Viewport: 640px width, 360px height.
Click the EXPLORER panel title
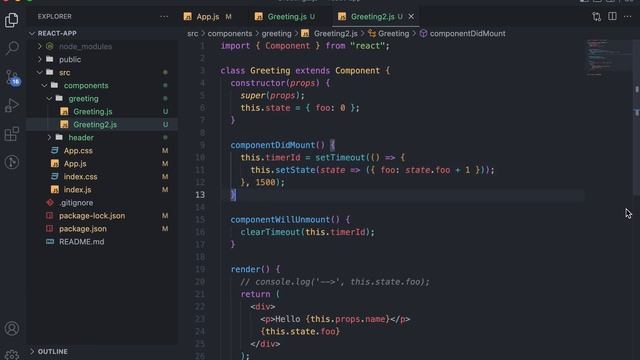click(55, 17)
